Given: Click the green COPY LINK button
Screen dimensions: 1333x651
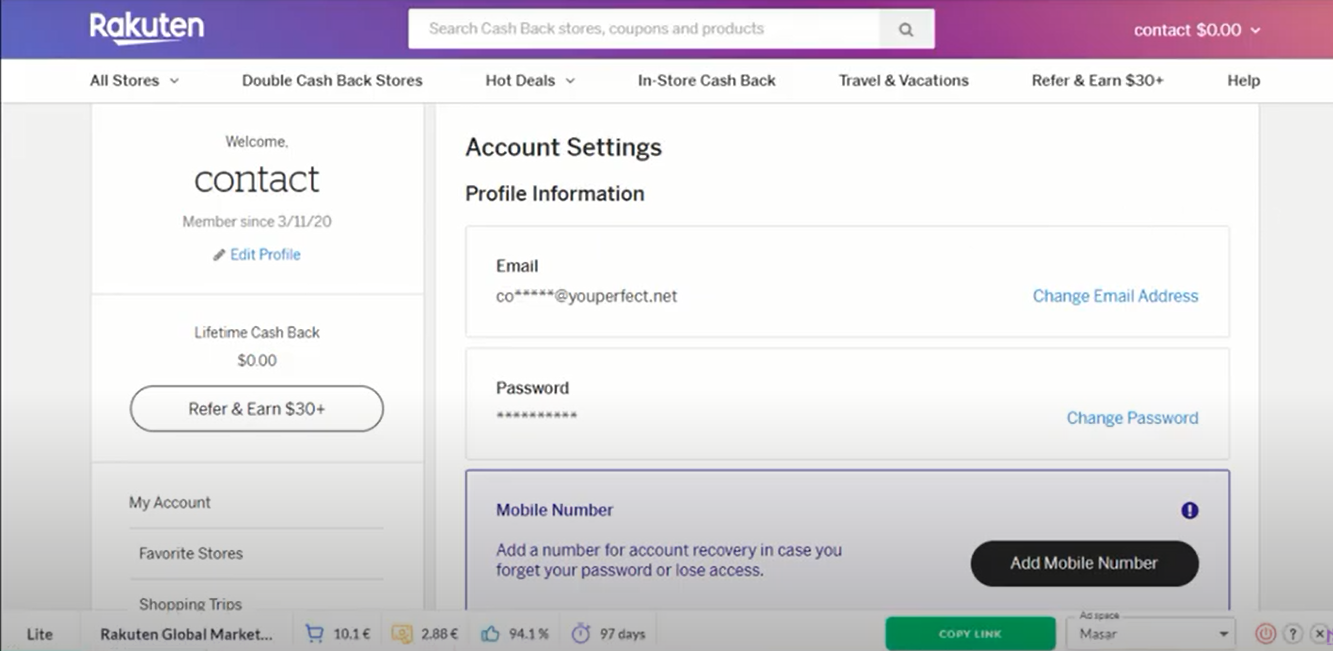Looking at the screenshot, I should click(x=970, y=634).
